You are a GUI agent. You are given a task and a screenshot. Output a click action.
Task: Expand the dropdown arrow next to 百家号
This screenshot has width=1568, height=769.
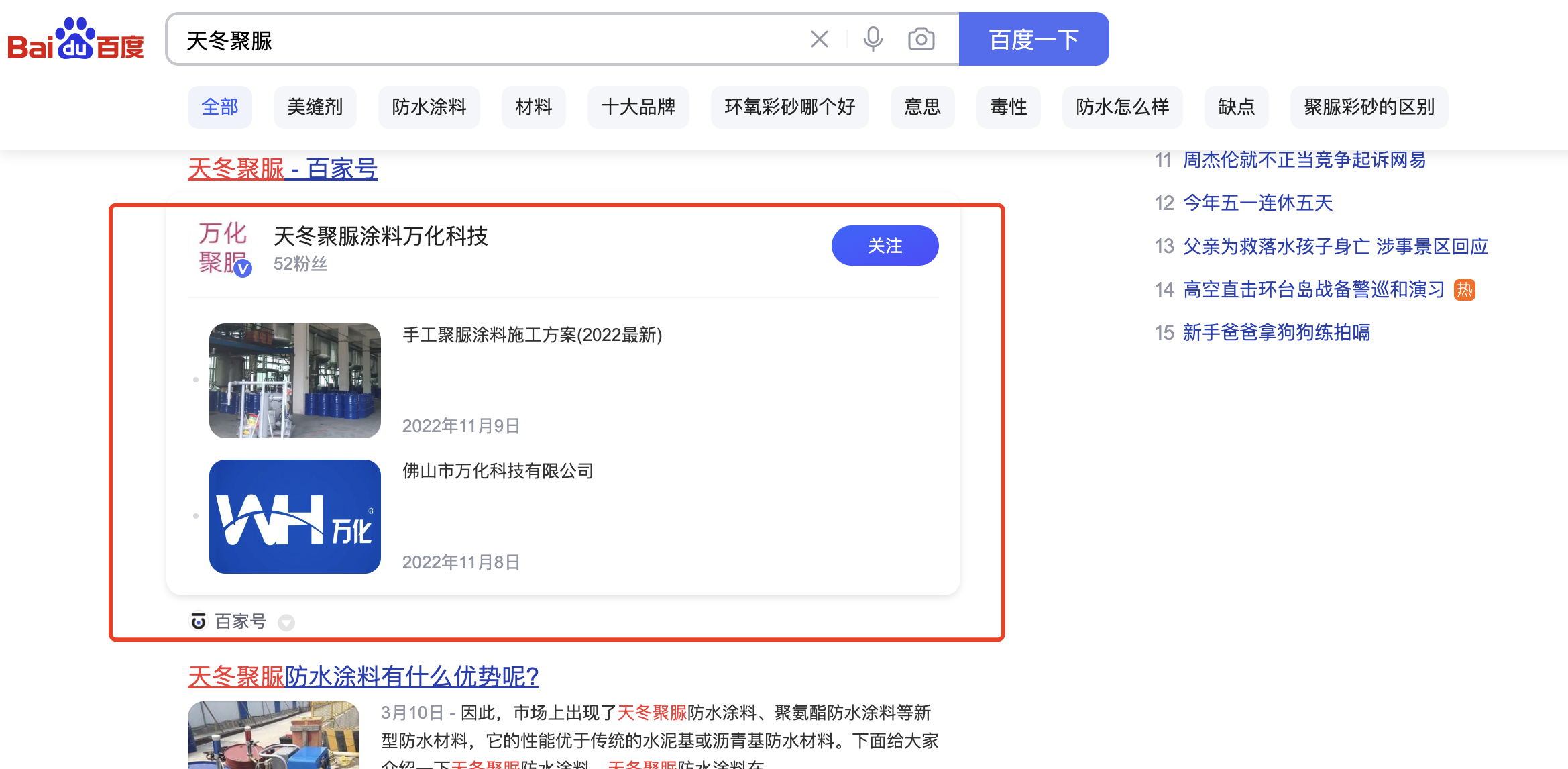click(286, 623)
